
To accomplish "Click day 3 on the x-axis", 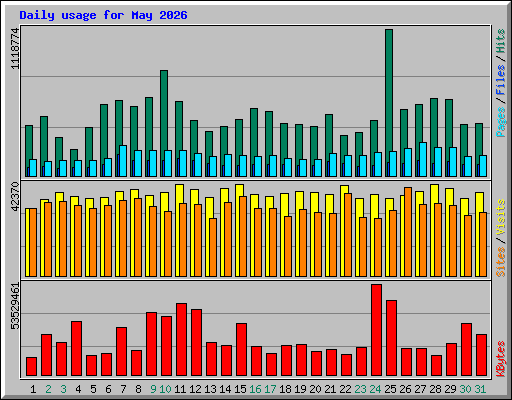I will (63, 389).
